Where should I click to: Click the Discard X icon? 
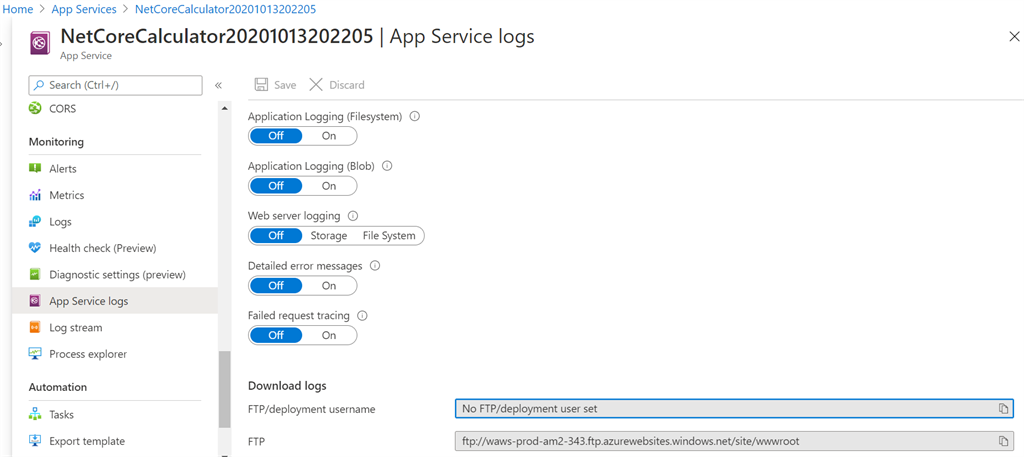coord(316,85)
